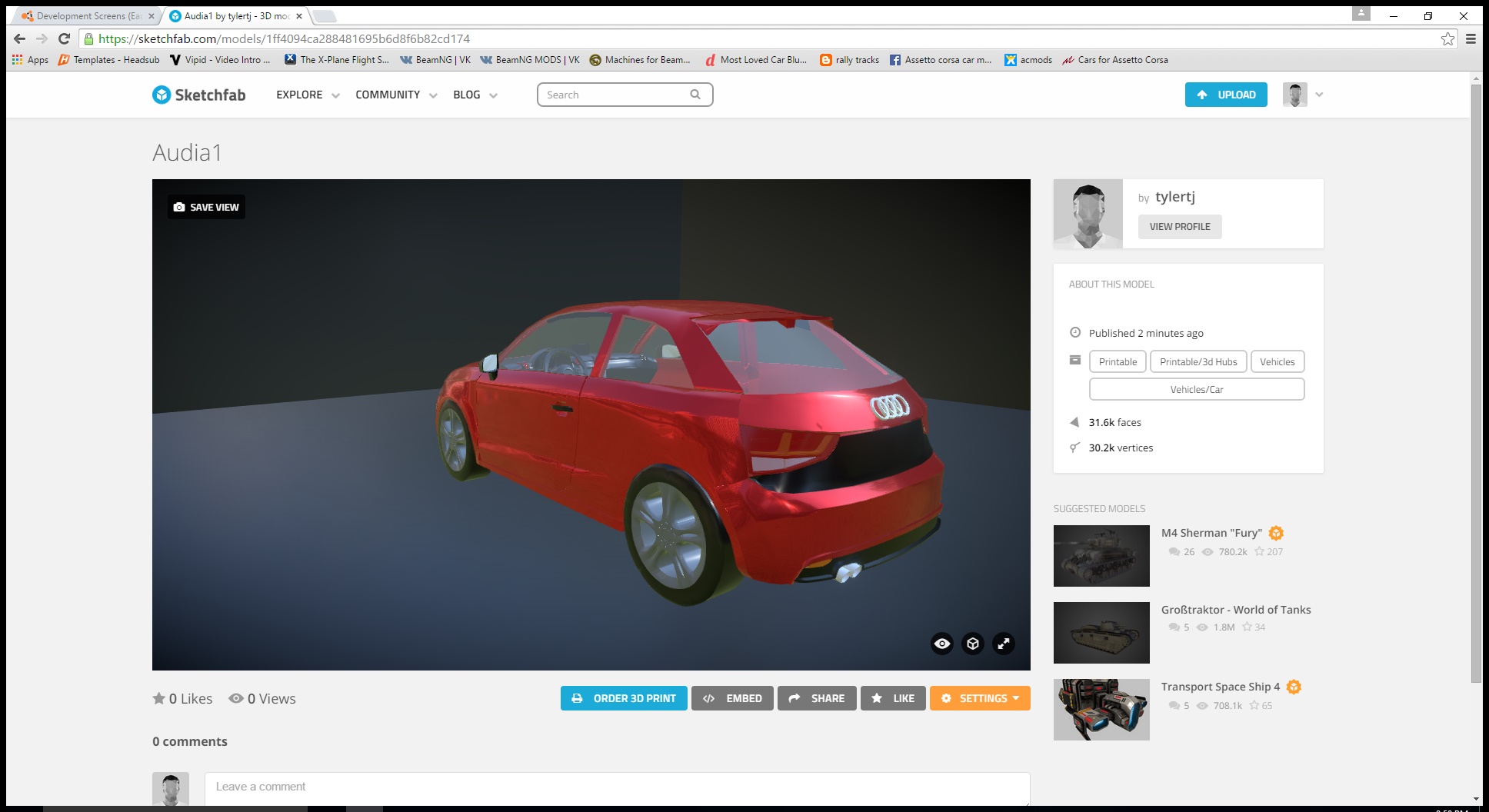This screenshot has height=812, width=1489.
Task: Click the 0 Likes star counter
Action: point(182,698)
